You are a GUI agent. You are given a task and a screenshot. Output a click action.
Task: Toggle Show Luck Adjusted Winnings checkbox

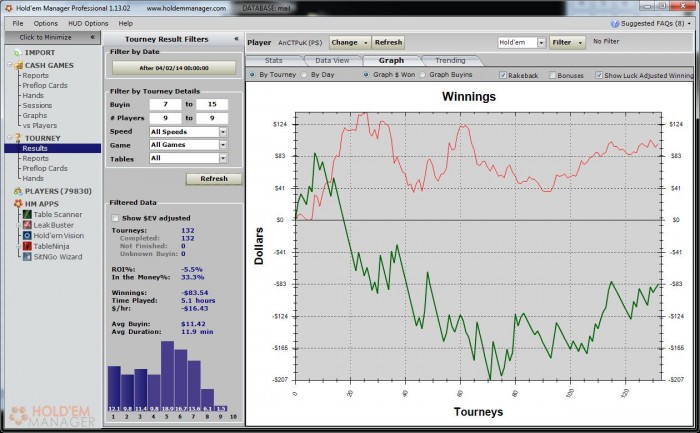pyautogui.click(x=599, y=75)
